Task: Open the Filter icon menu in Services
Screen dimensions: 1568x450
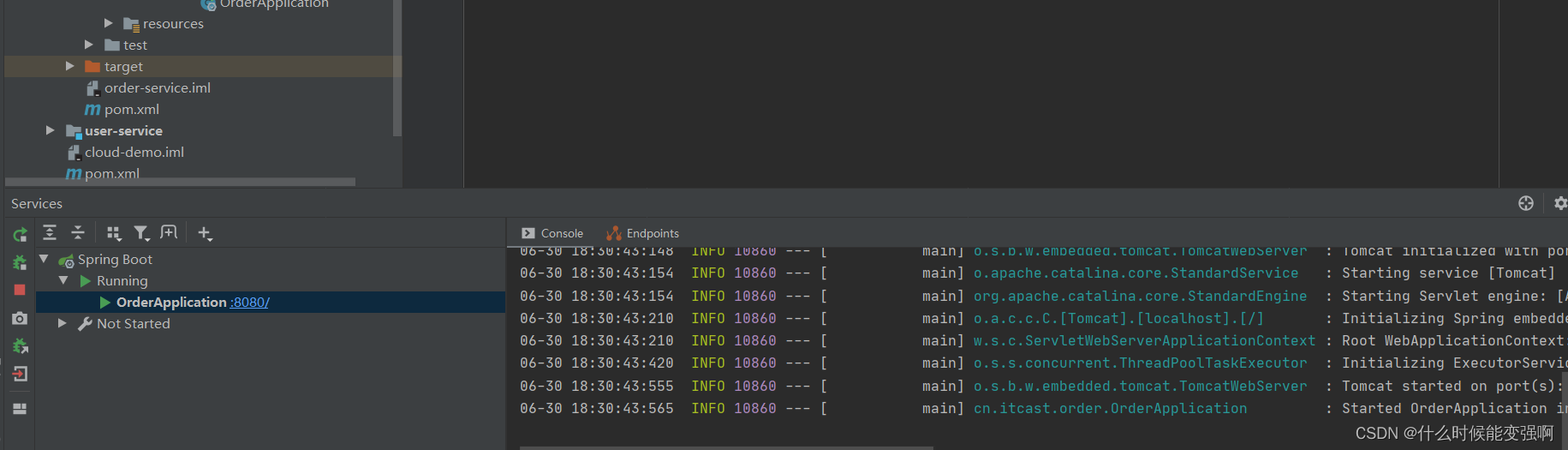Action: pyautogui.click(x=141, y=233)
